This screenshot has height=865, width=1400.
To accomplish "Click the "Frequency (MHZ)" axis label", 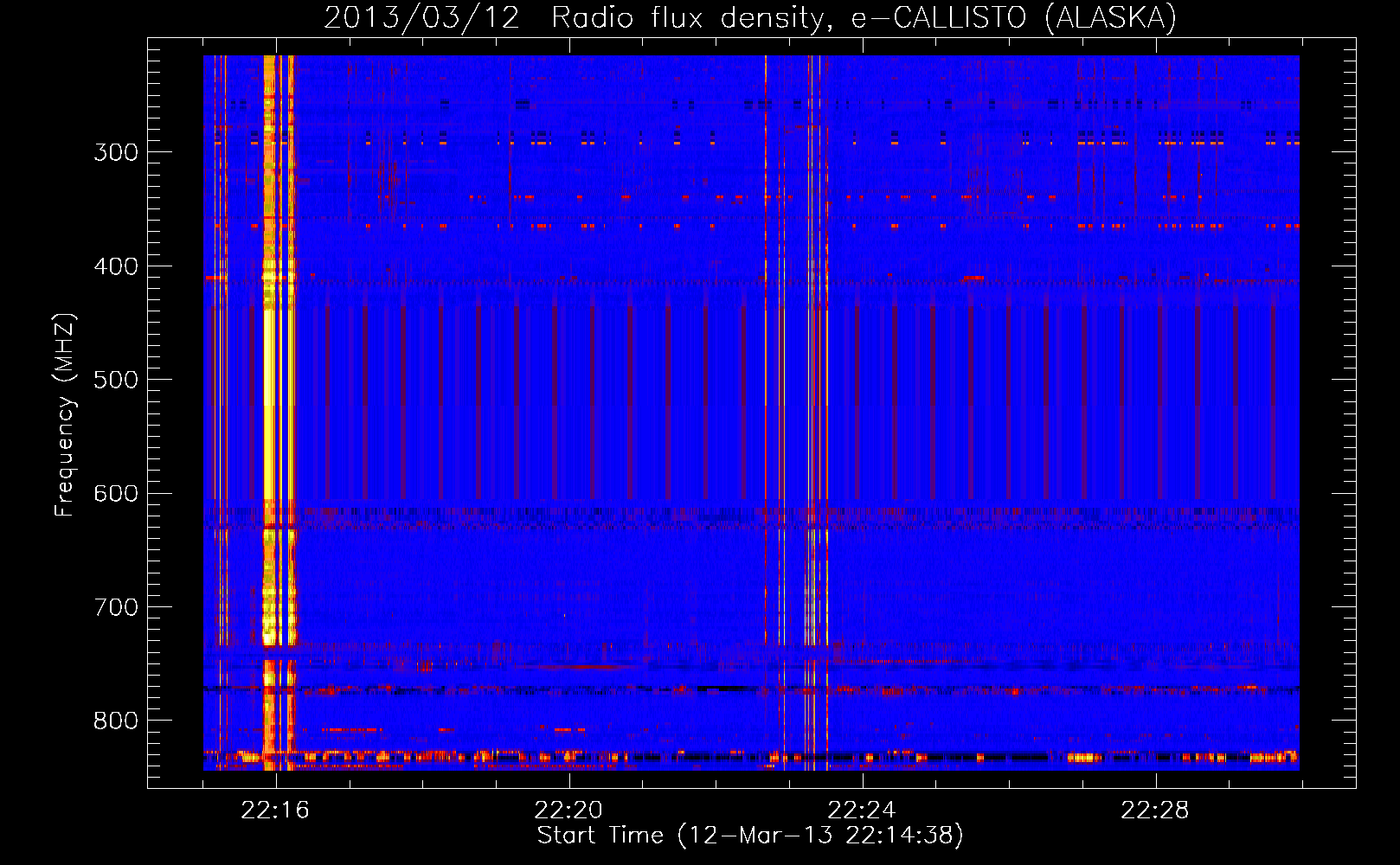I will (65, 415).
